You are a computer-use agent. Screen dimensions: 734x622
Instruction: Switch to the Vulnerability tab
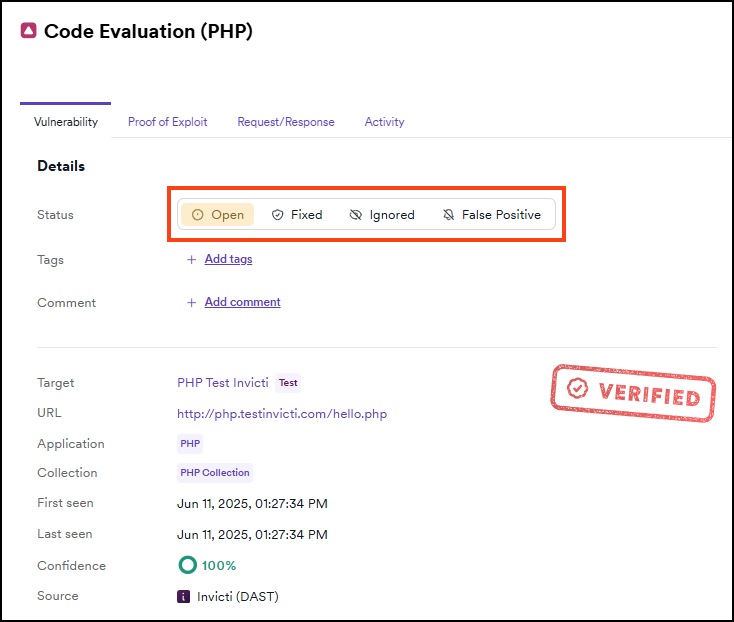(66, 122)
